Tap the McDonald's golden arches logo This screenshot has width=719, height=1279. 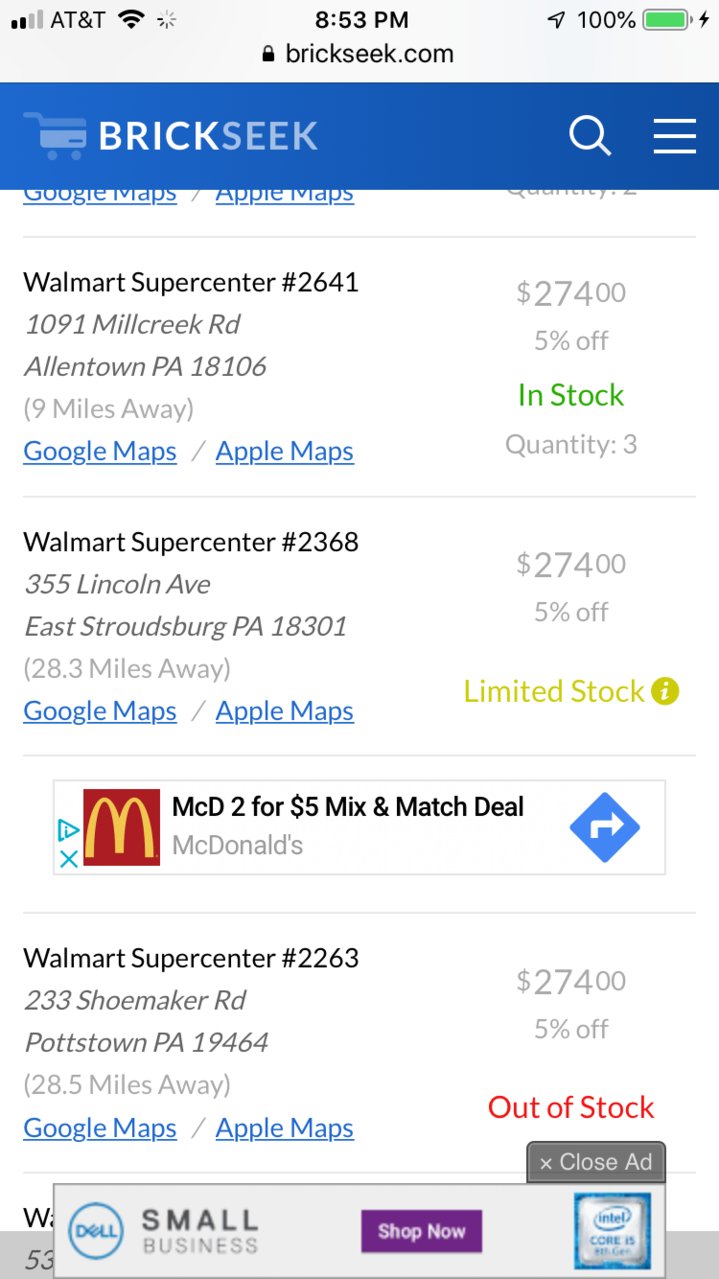click(121, 827)
